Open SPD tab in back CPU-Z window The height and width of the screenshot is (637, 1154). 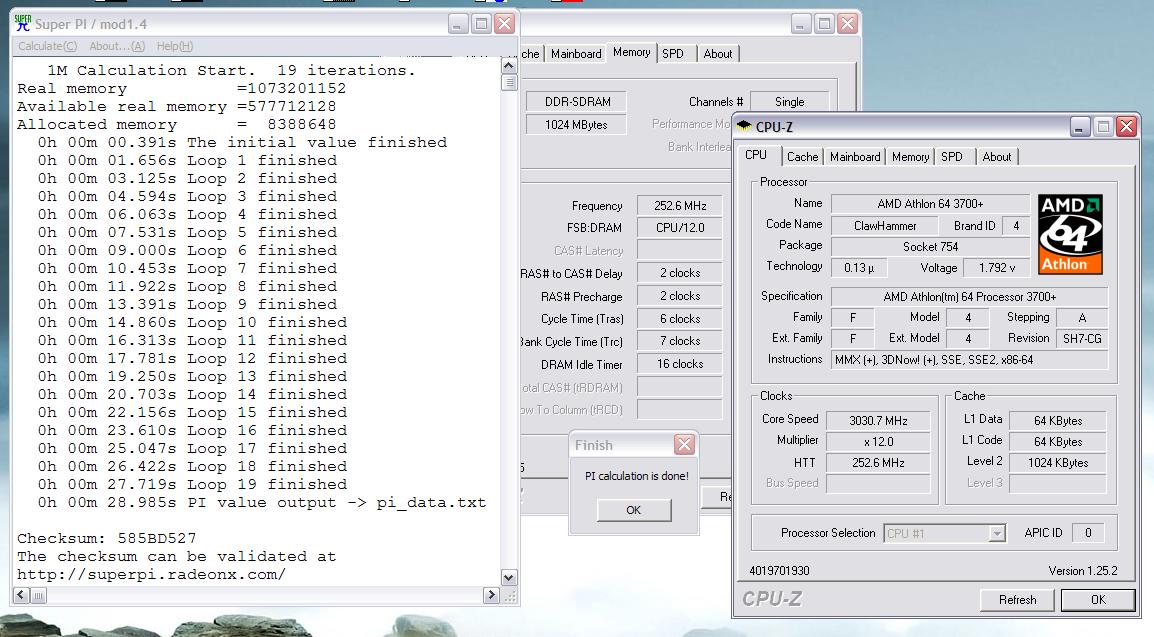(x=673, y=54)
